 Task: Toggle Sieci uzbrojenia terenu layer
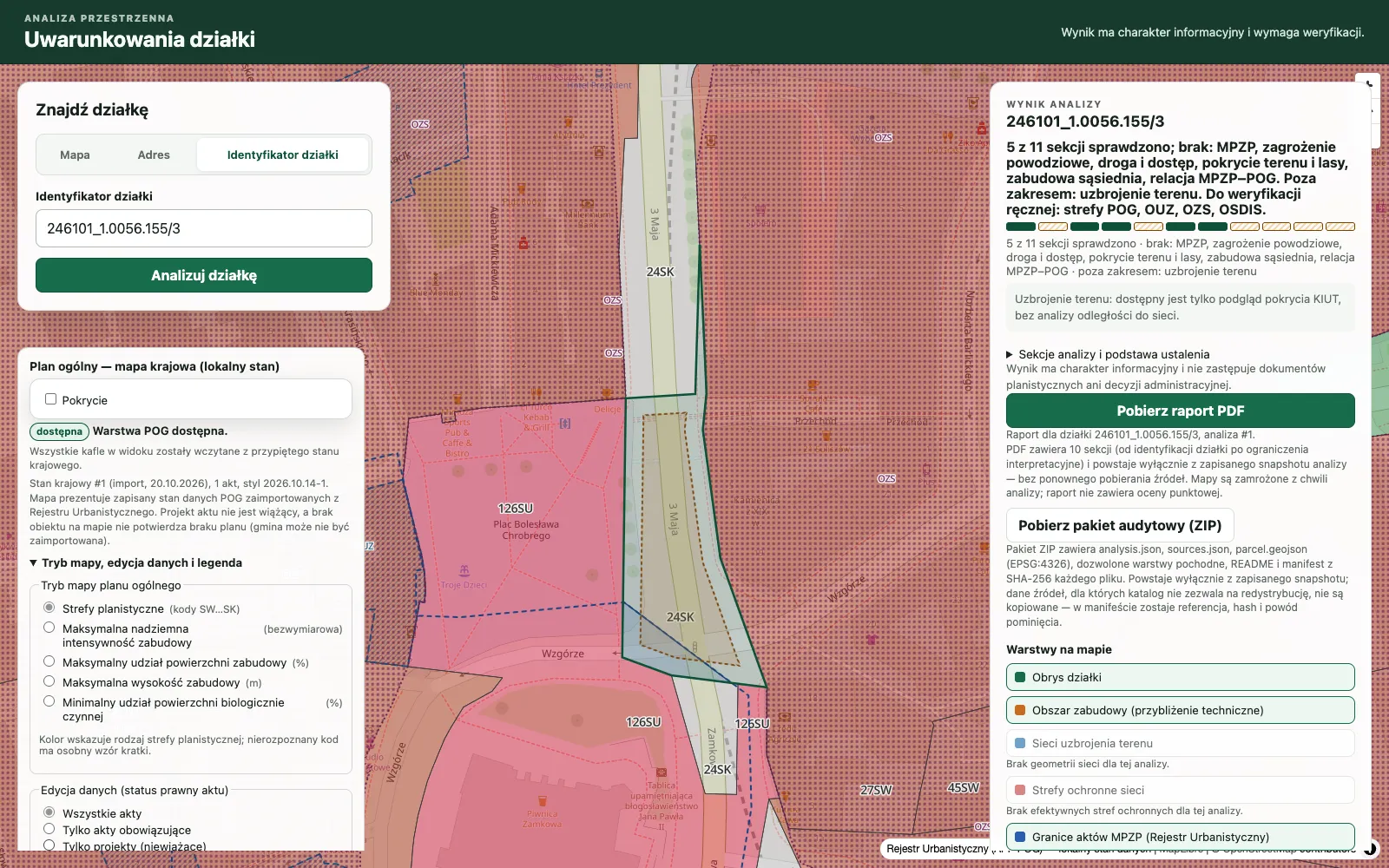click(x=1181, y=743)
